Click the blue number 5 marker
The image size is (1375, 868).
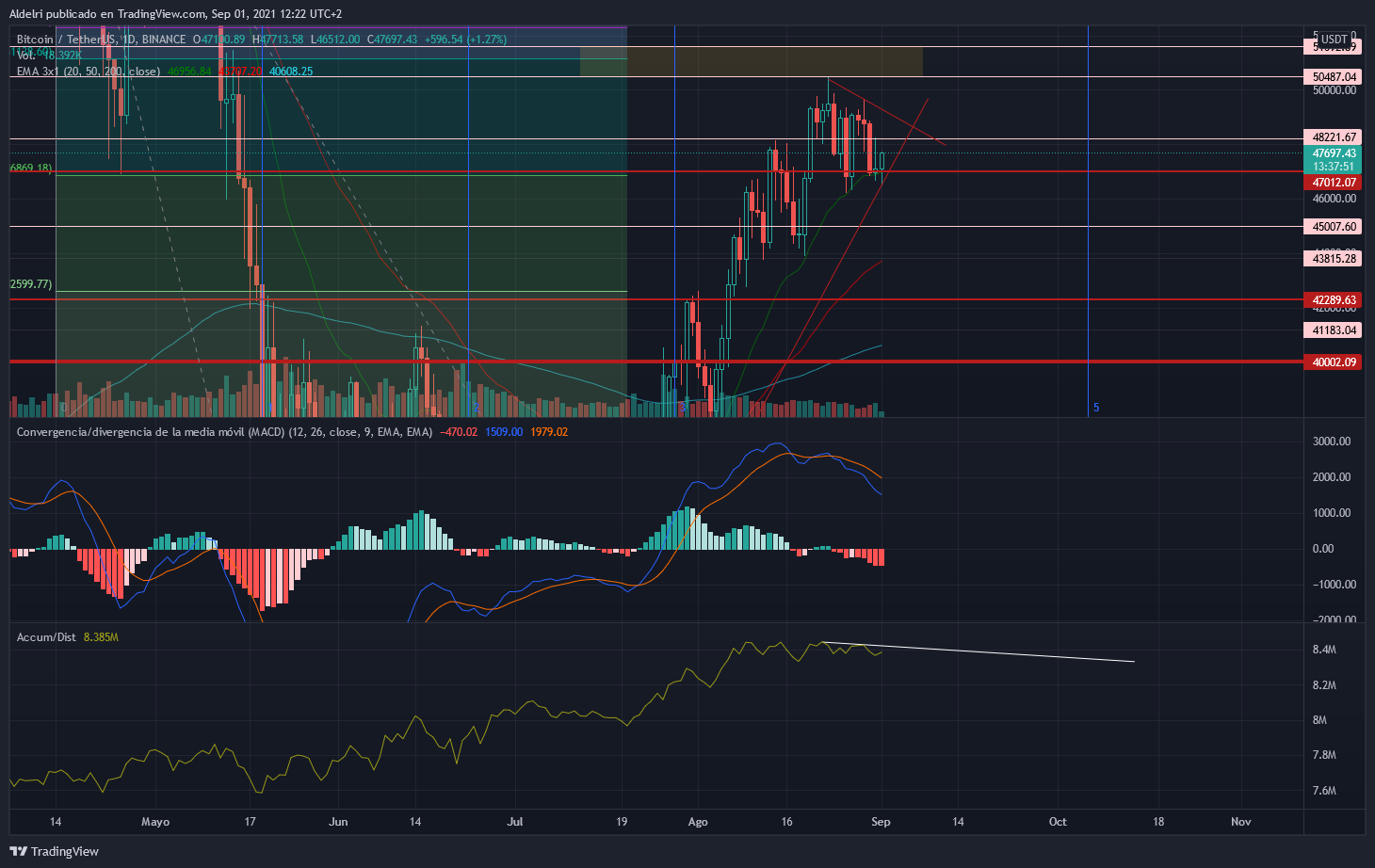tap(1096, 408)
